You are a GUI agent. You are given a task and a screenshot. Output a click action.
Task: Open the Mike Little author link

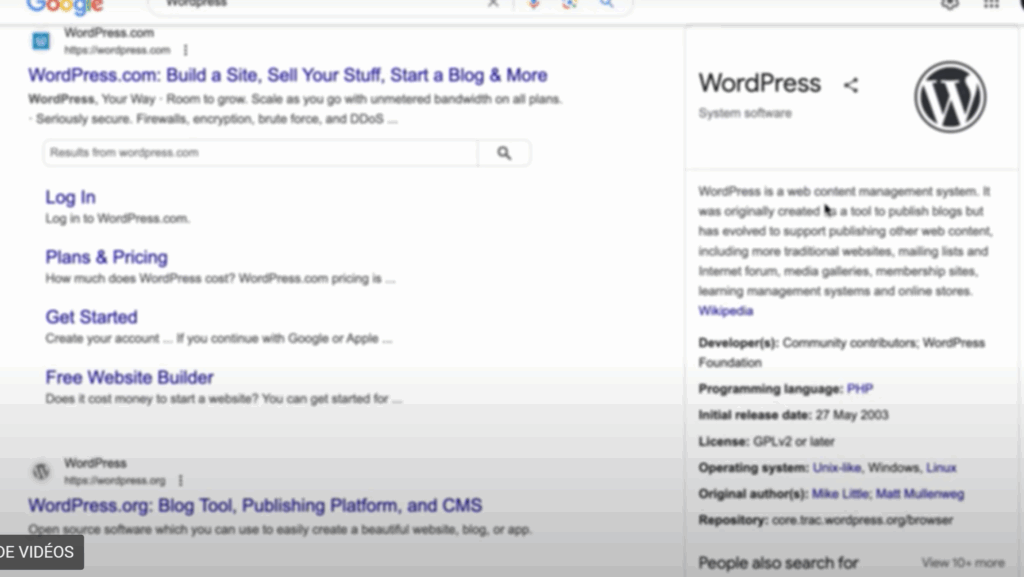(x=840, y=494)
